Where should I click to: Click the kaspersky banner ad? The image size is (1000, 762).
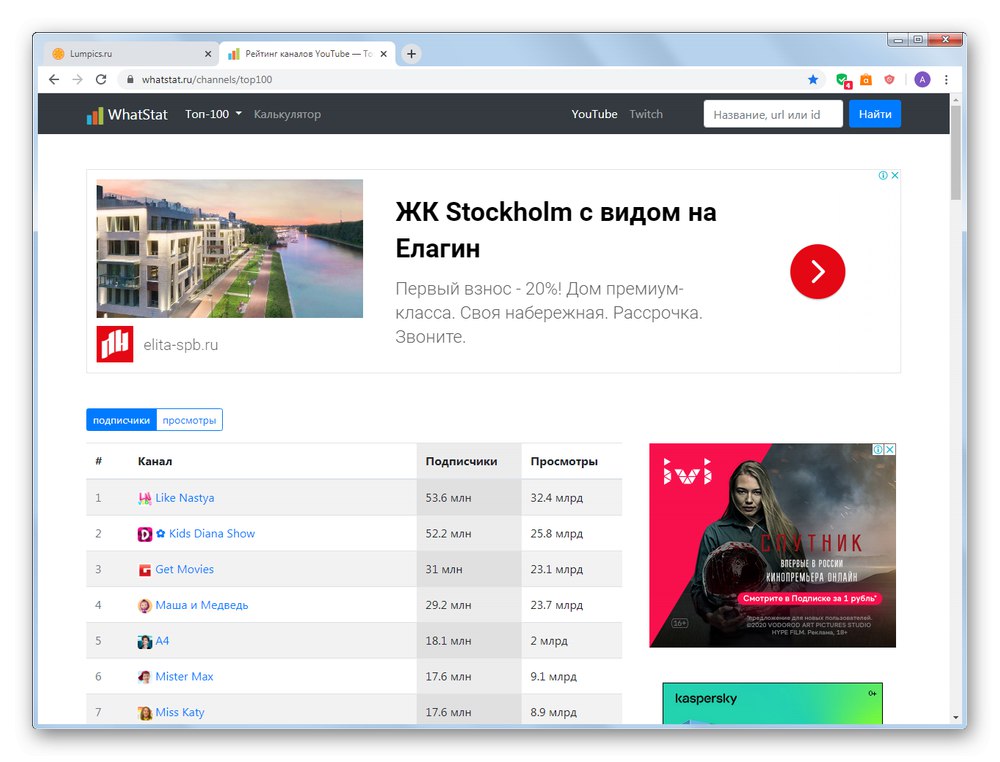[772, 703]
